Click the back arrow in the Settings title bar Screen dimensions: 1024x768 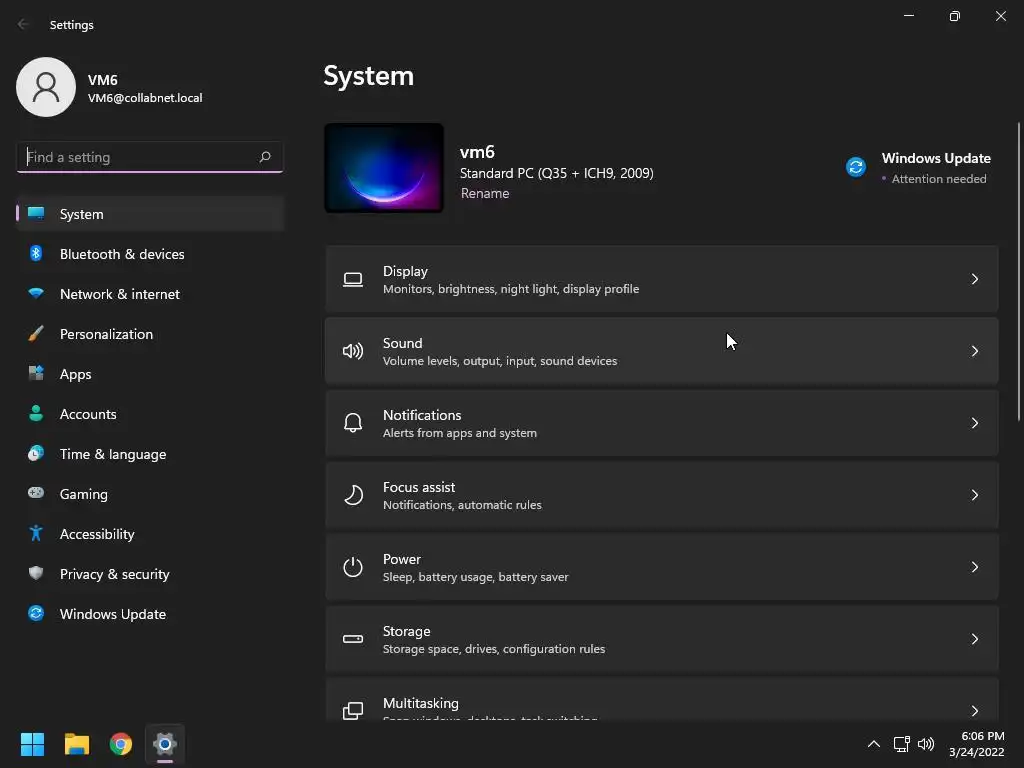(24, 24)
